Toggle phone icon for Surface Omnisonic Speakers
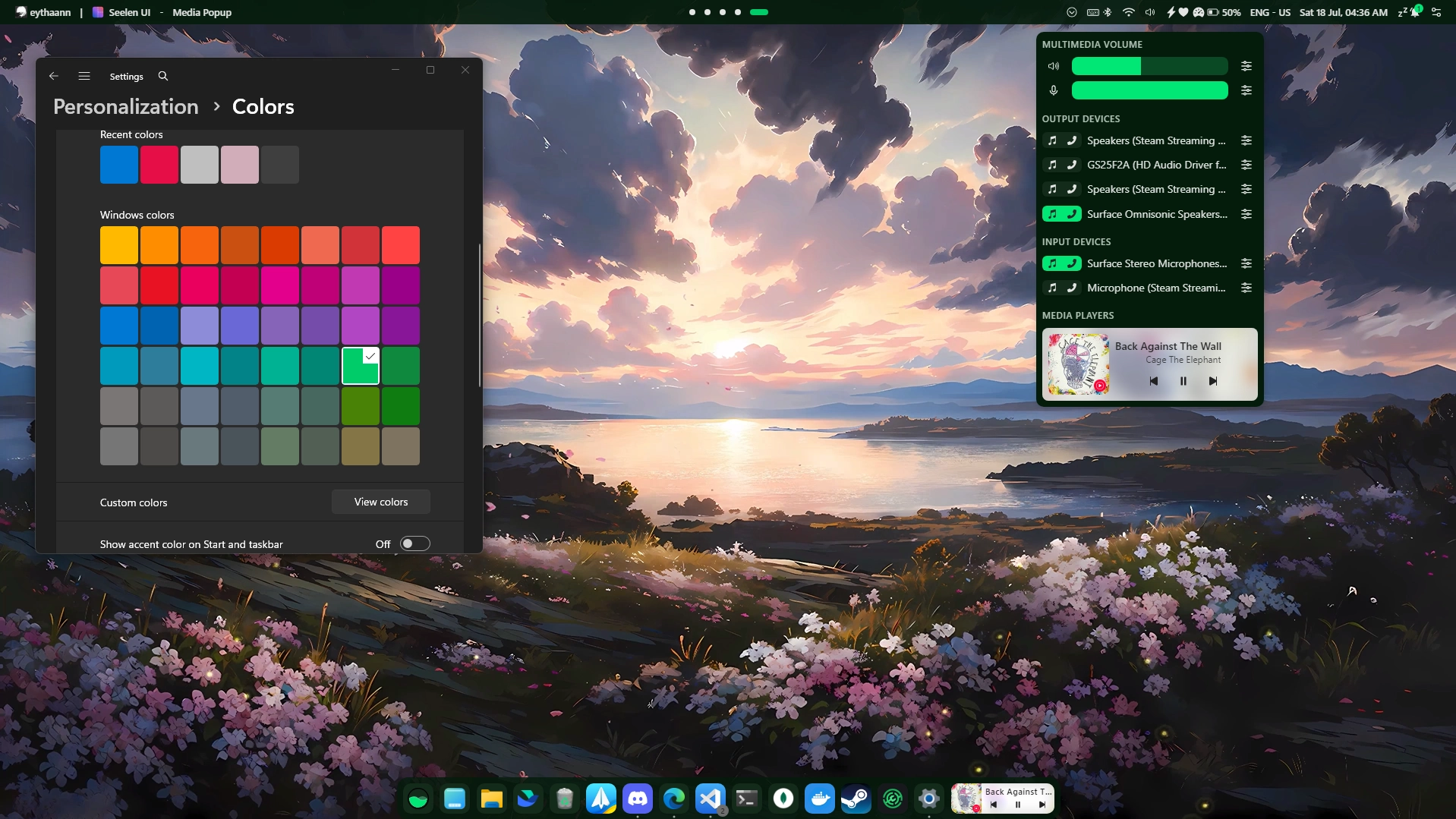 tap(1072, 214)
